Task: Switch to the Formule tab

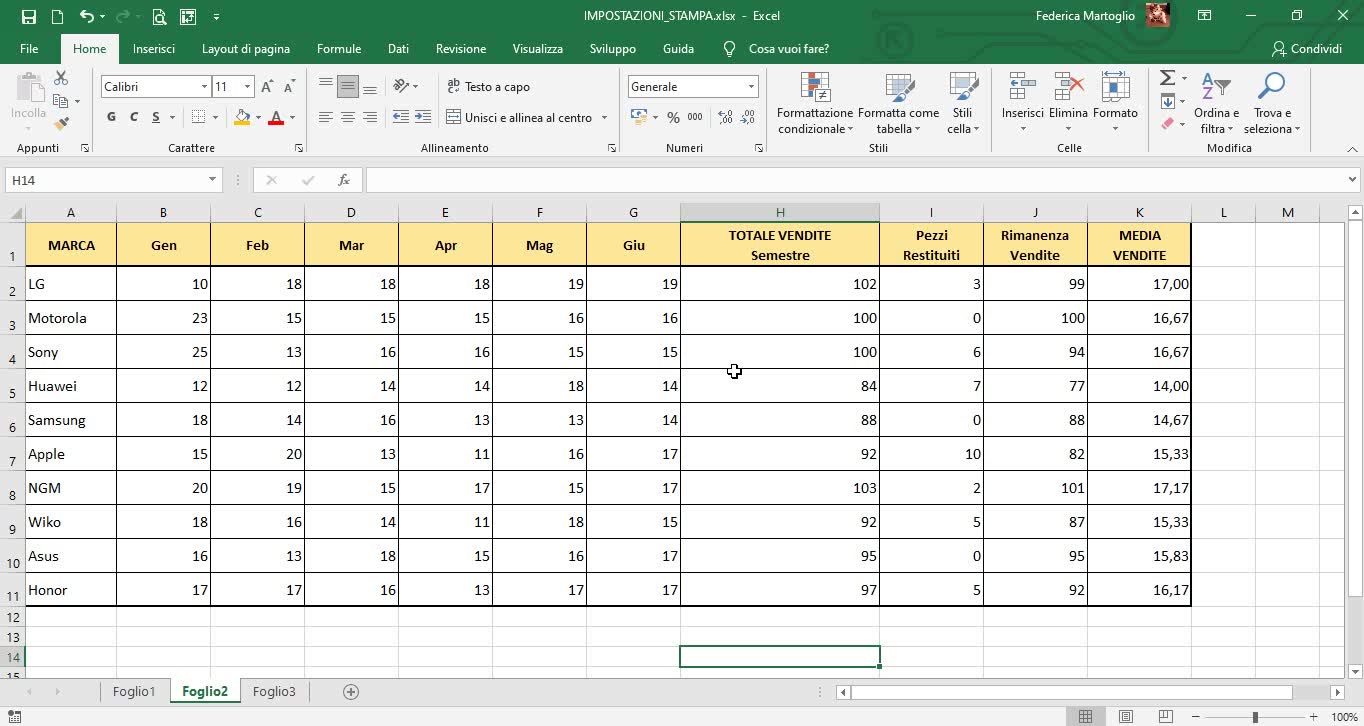Action: pos(339,48)
